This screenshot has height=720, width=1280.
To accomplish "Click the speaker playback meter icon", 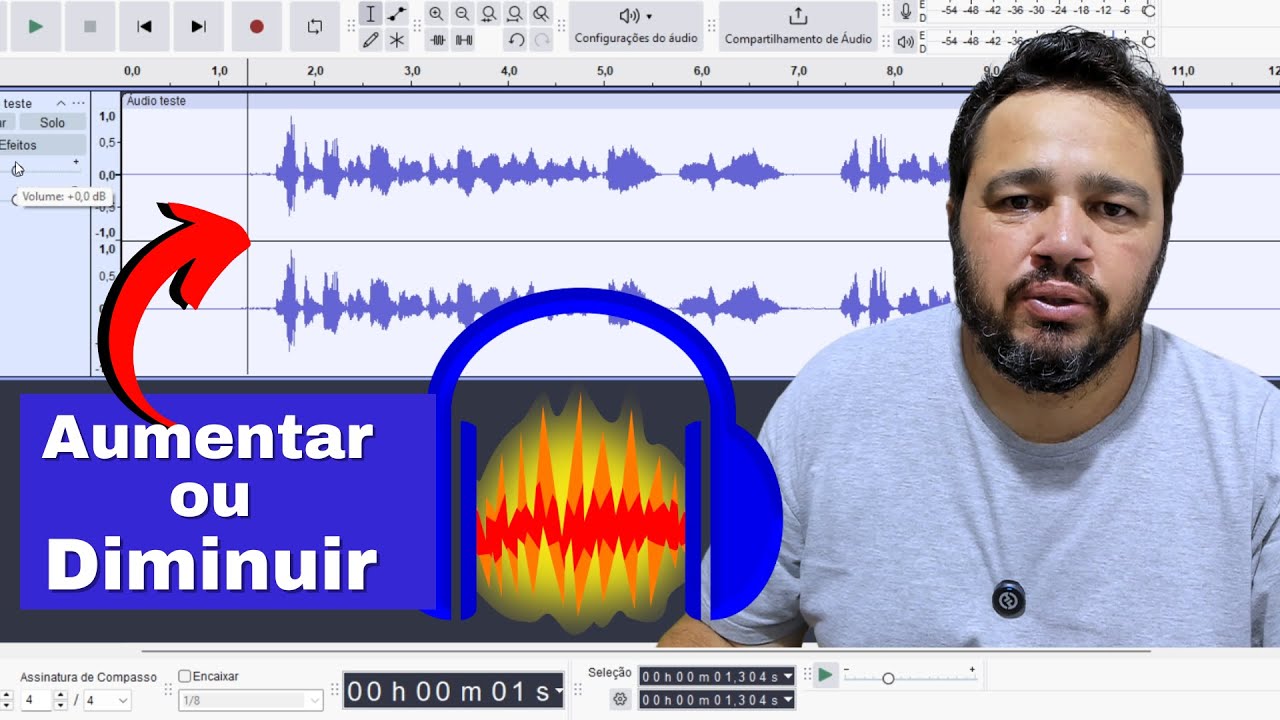I will coord(906,41).
